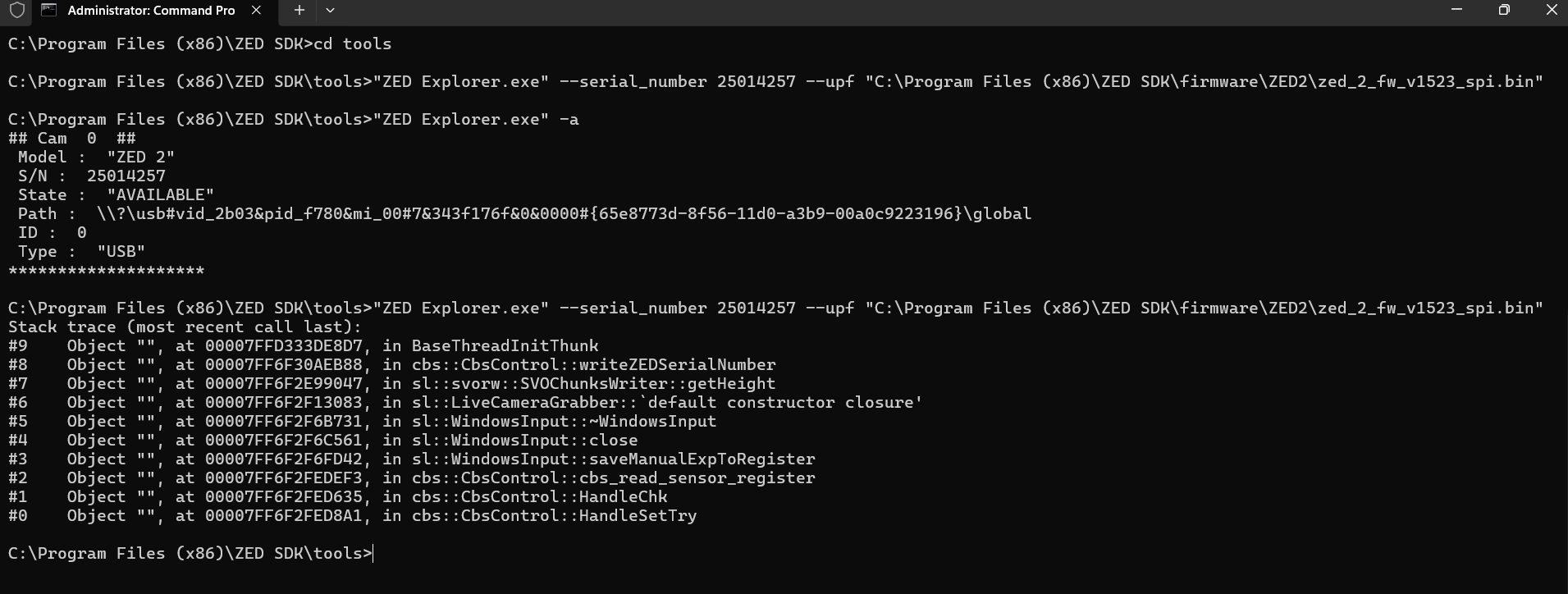Click the "AVAILABLE" state text

pyautogui.click(x=160, y=195)
